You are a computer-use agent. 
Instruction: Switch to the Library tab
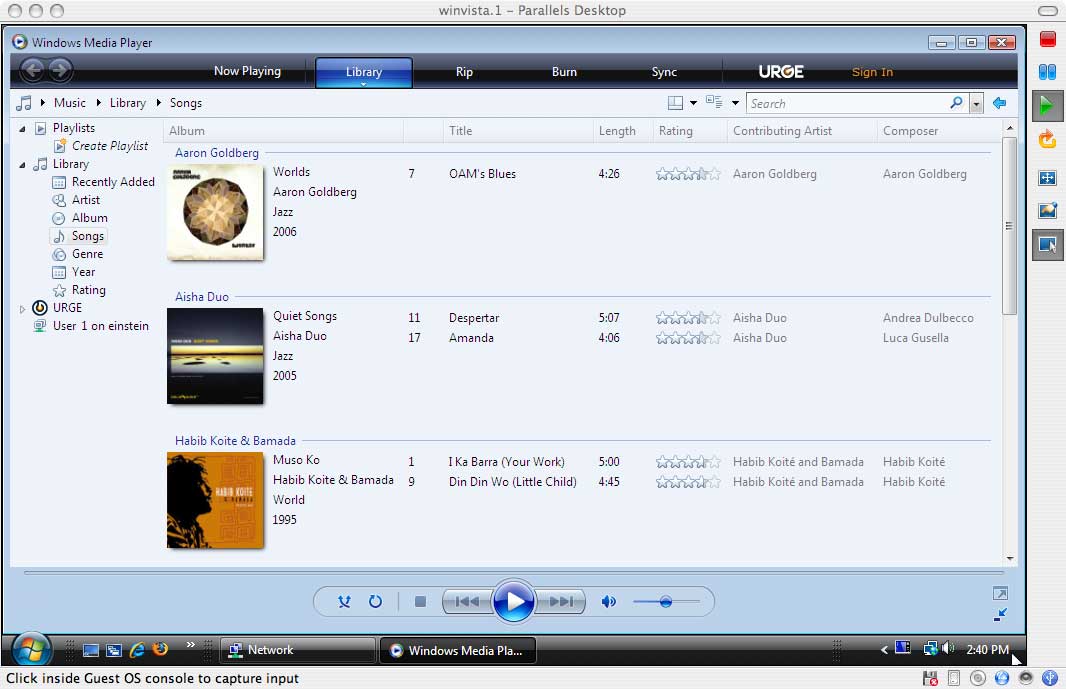(x=364, y=72)
